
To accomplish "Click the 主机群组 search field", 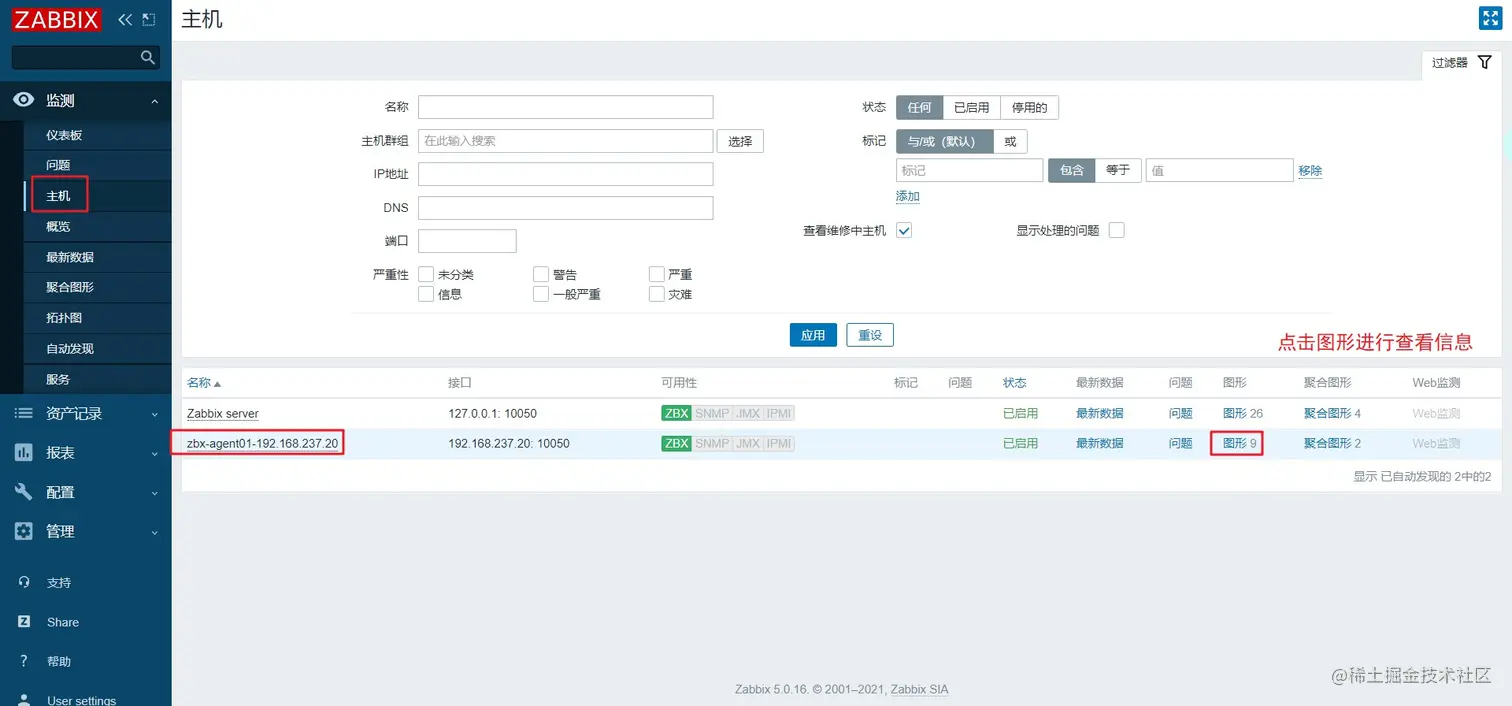I will pos(565,141).
